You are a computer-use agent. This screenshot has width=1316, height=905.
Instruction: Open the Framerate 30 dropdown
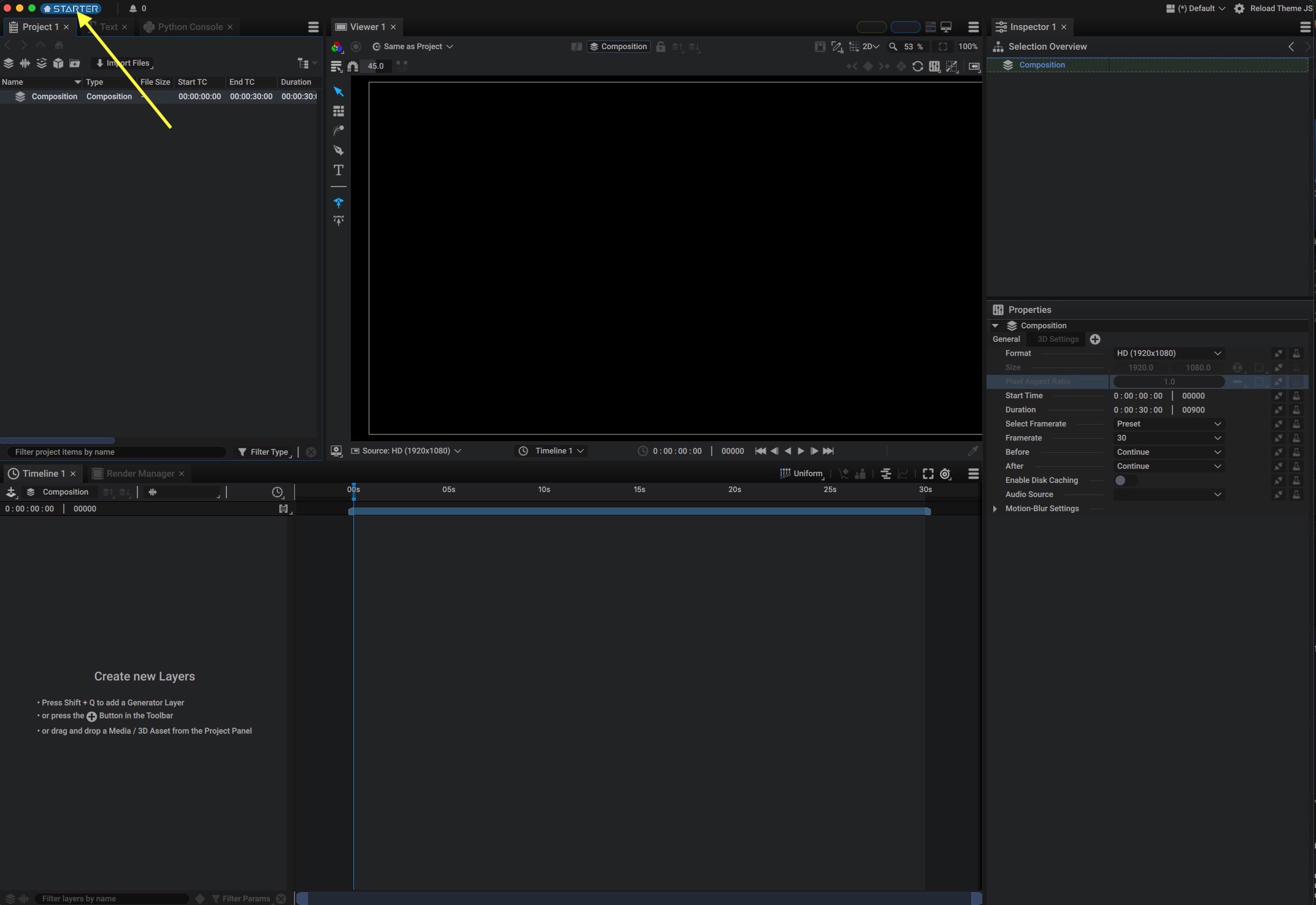coord(1168,438)
